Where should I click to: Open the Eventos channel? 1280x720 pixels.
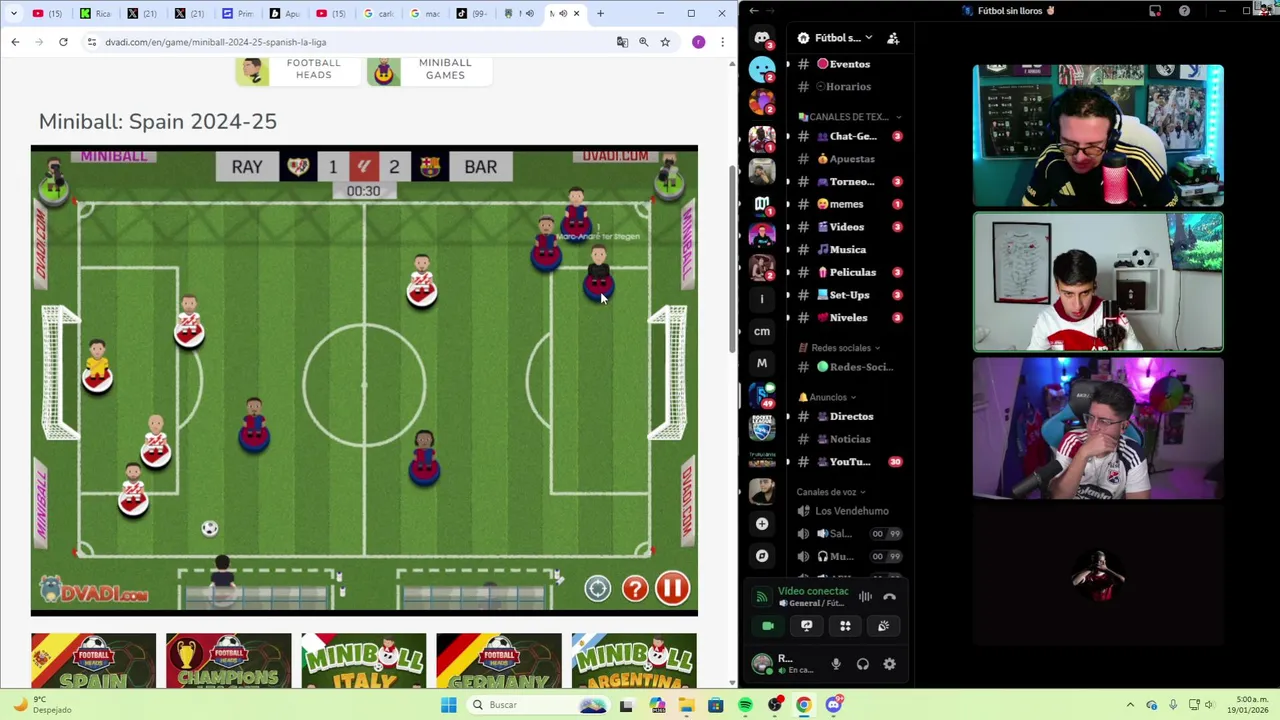coord(848,64)
